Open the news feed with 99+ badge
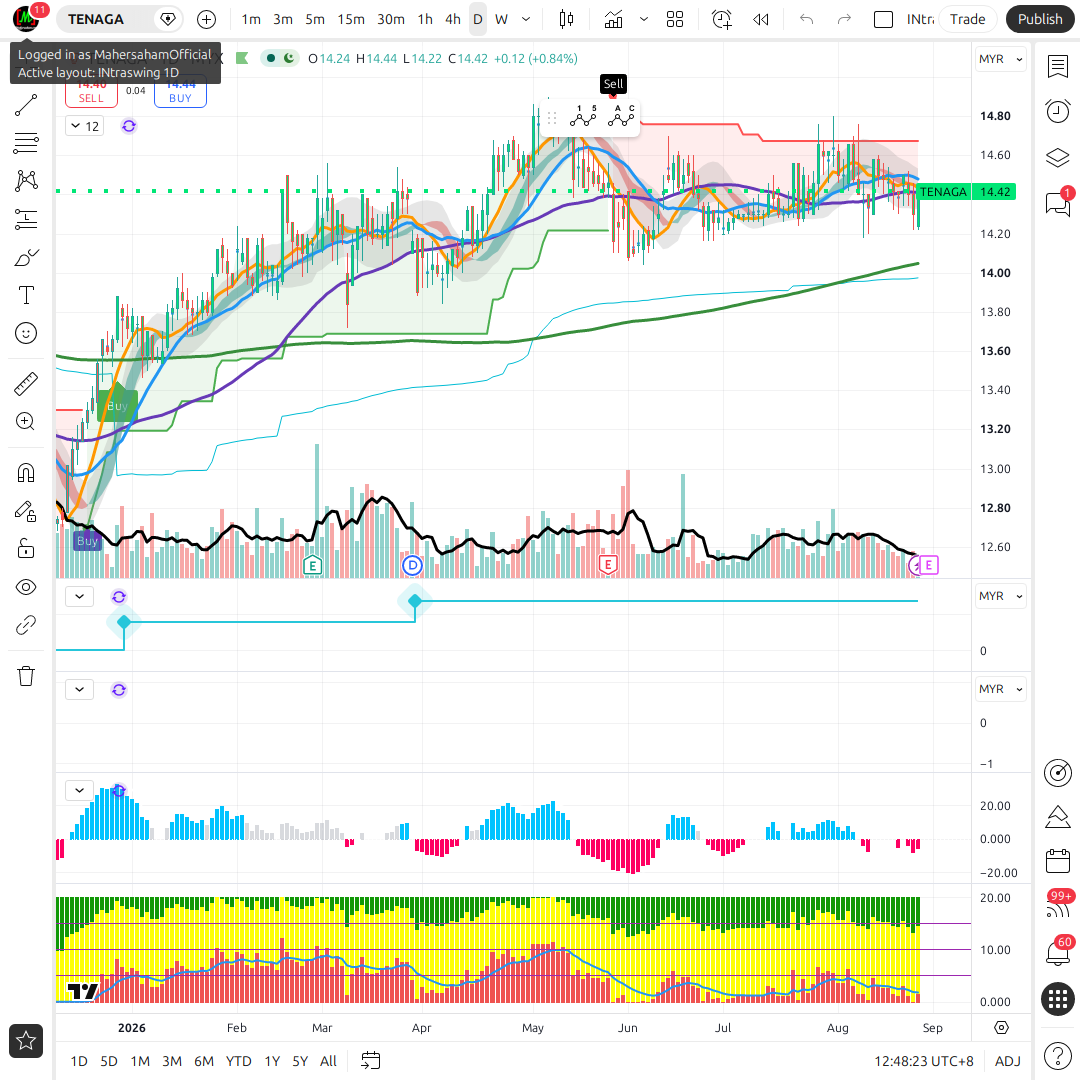 pos(1058,906)
